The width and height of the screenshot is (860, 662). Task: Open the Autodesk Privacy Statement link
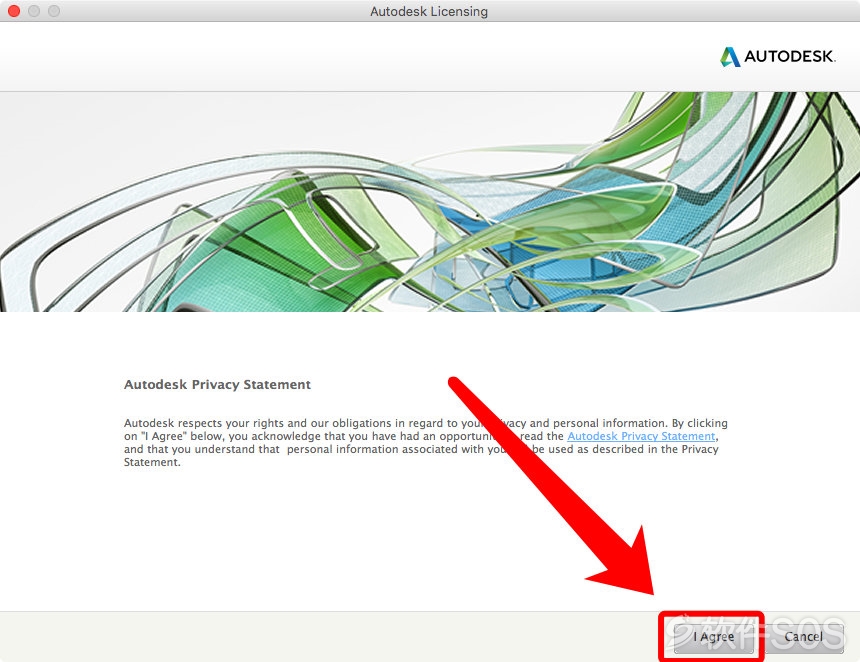click(641, 436)
